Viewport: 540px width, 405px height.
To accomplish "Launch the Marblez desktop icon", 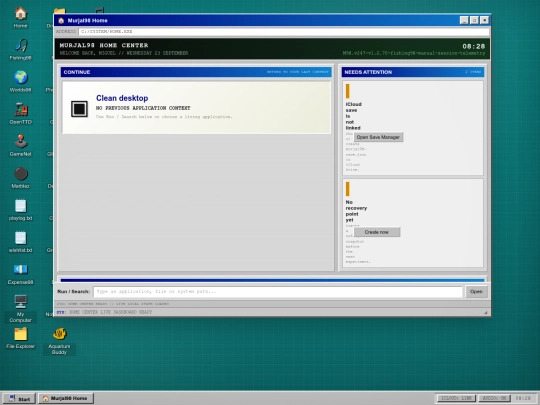I will pyautogui.click(x=20, y=177).
